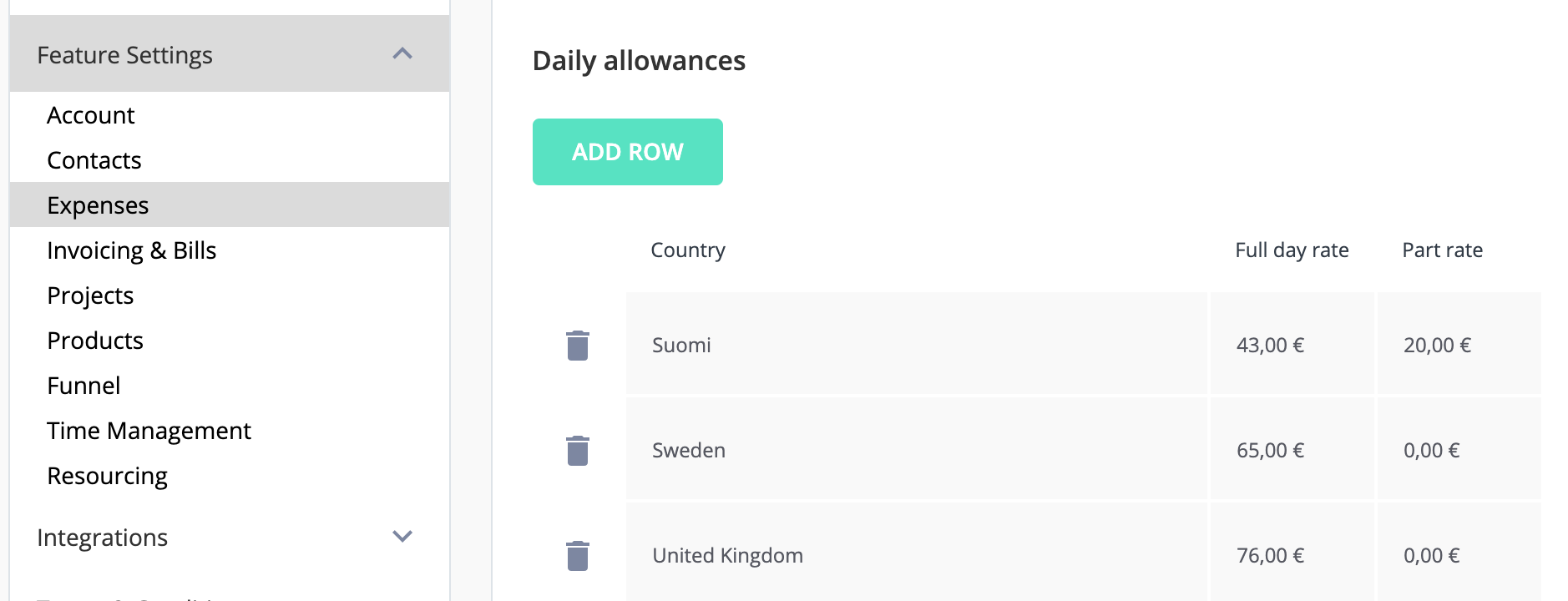1568x601 pixels.
Task: Edit United Kingdom full day rate 76,00 €
Action: (x=1292, y=553)
